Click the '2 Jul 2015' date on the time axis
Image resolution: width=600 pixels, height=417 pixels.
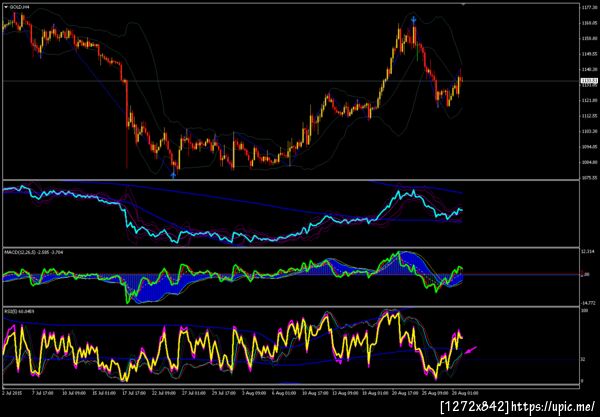tap(10, 393)
